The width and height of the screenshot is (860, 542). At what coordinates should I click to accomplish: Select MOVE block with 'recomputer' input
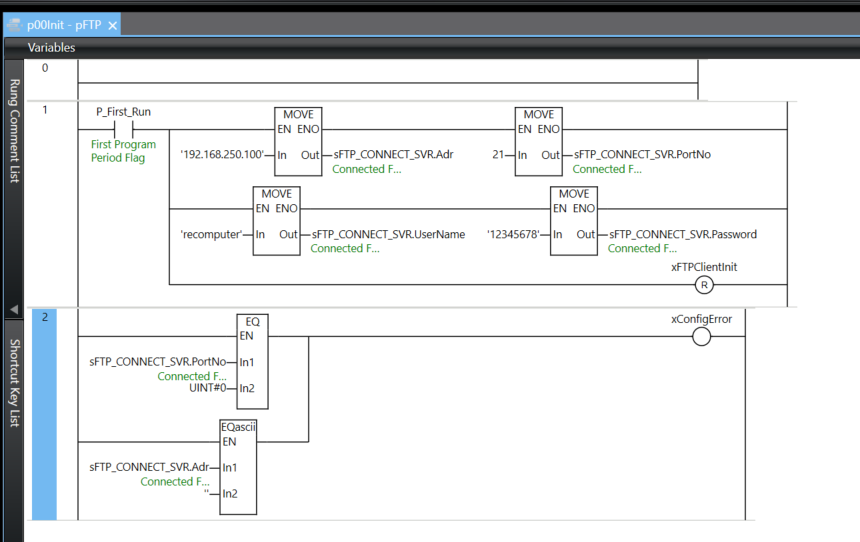click(276, 220)
